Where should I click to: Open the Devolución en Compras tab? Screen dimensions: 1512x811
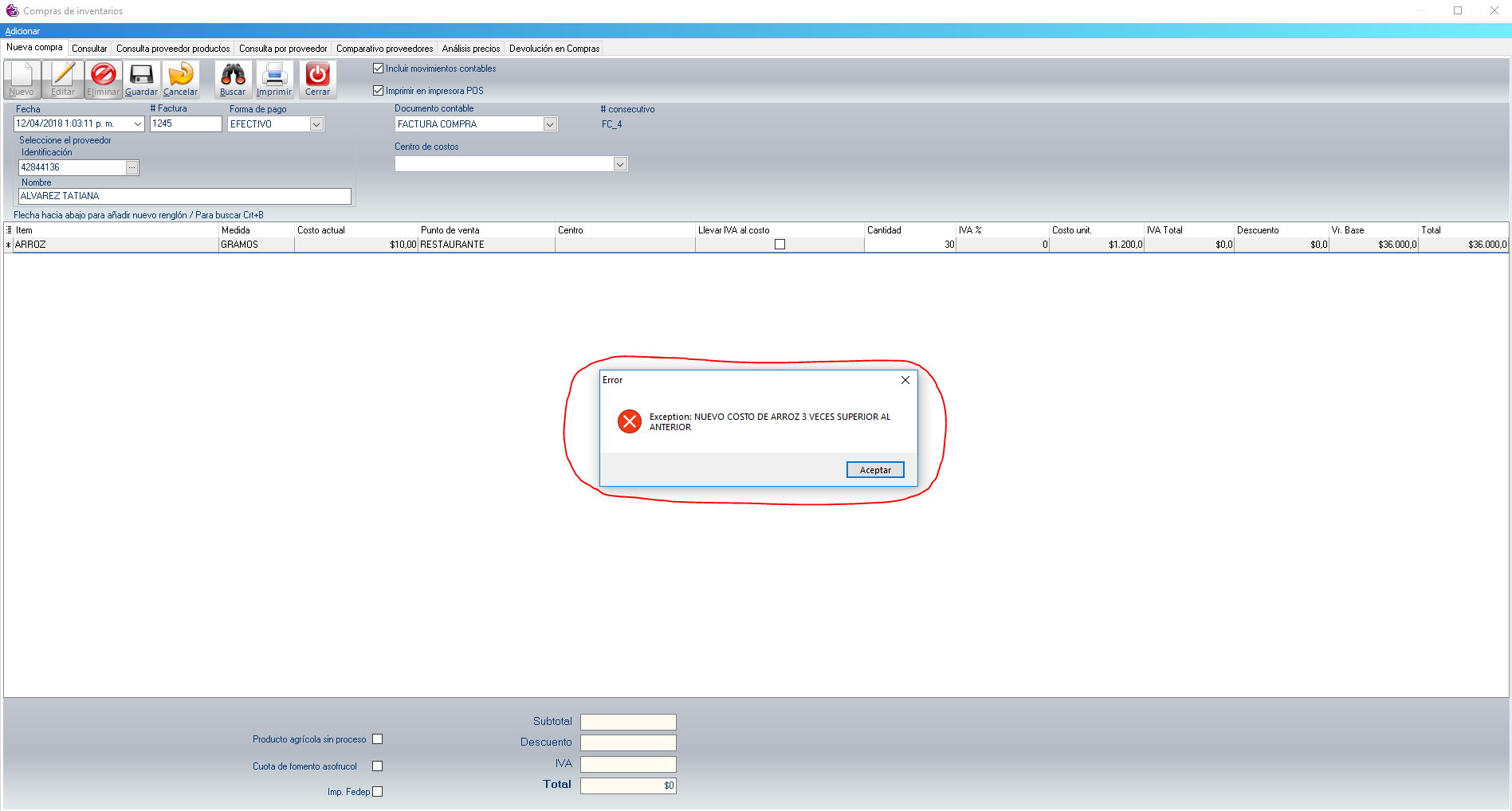(x=554, y=49)
